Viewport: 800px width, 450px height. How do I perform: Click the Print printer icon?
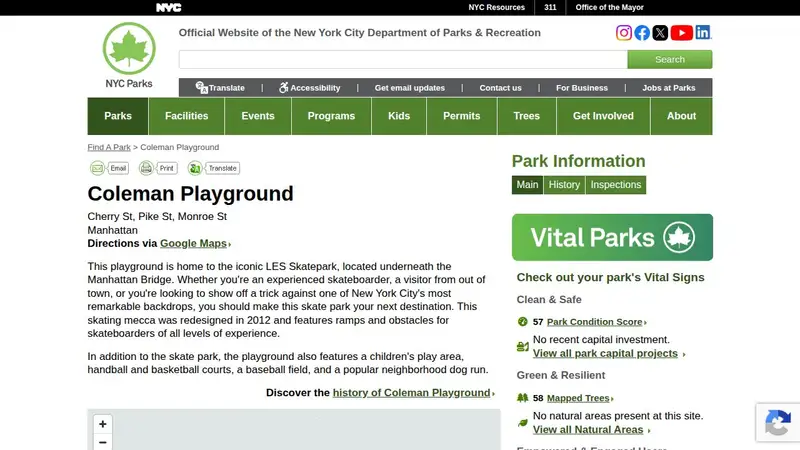(146, 168)
